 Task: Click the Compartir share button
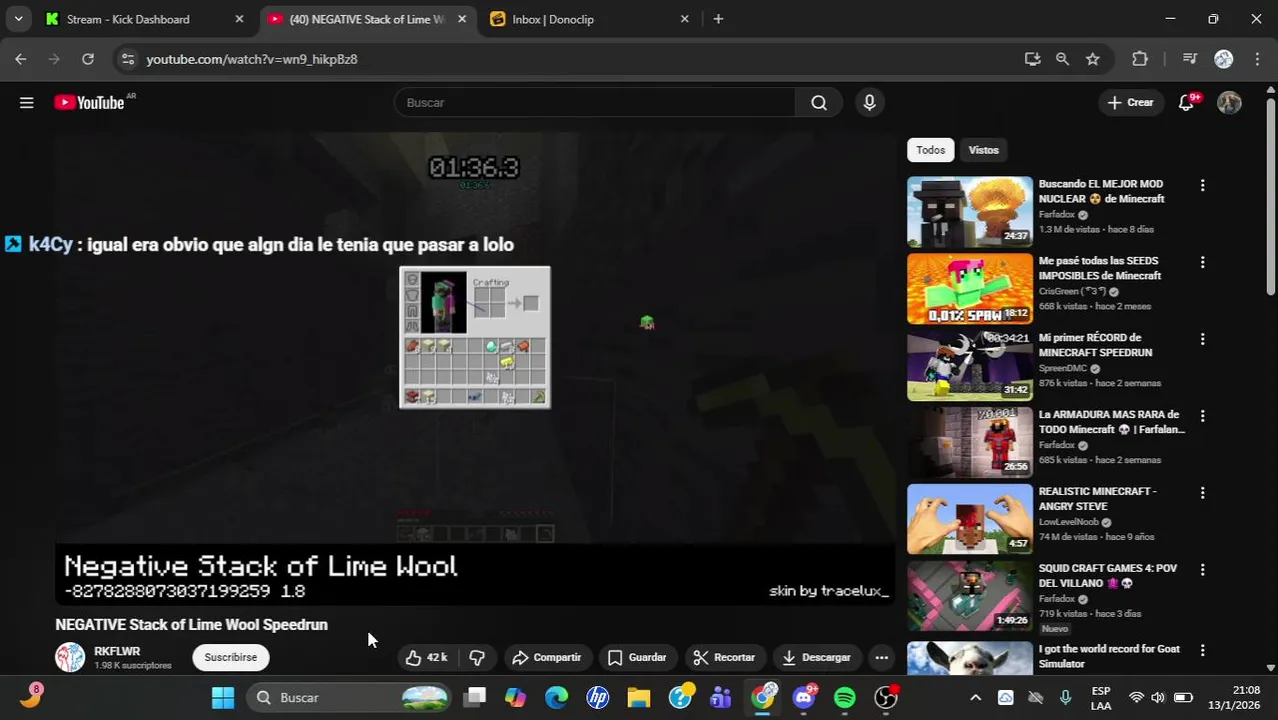pos(546,657)
